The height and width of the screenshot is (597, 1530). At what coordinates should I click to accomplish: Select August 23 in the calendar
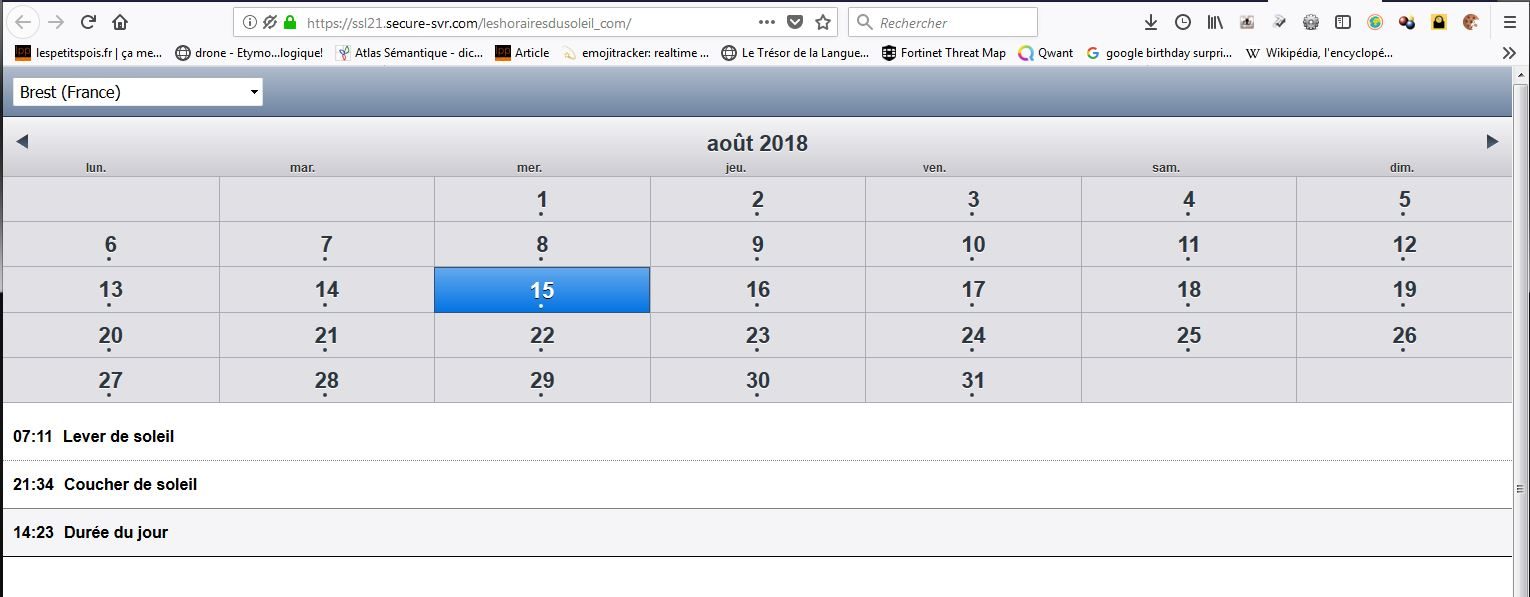[757, 335]
